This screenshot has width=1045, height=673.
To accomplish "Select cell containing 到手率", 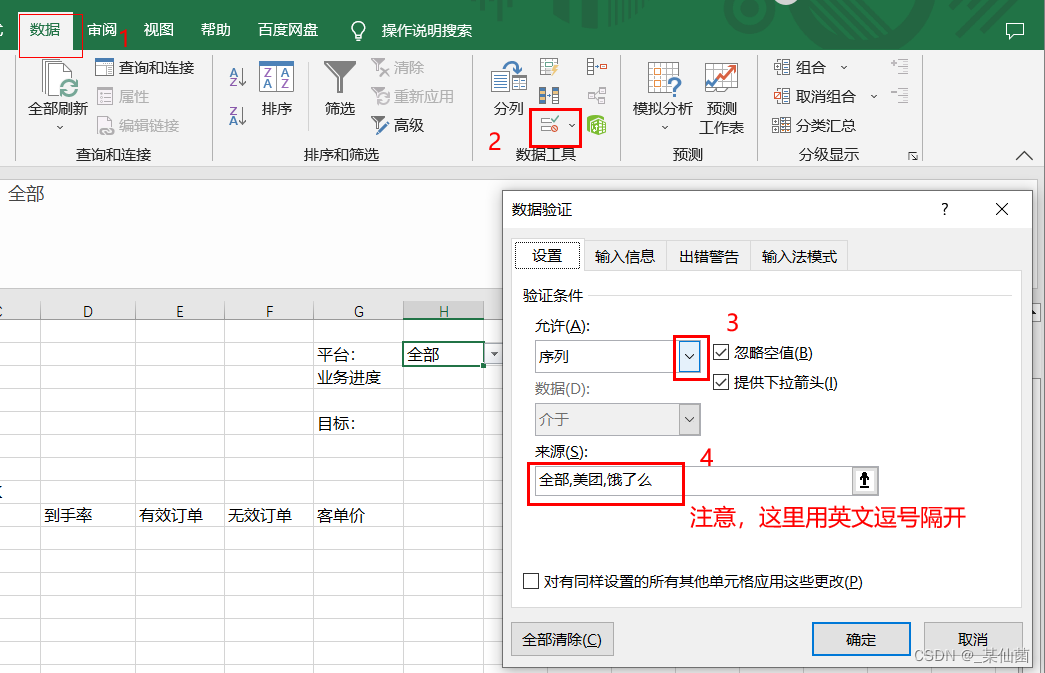I will coord(88,515).
